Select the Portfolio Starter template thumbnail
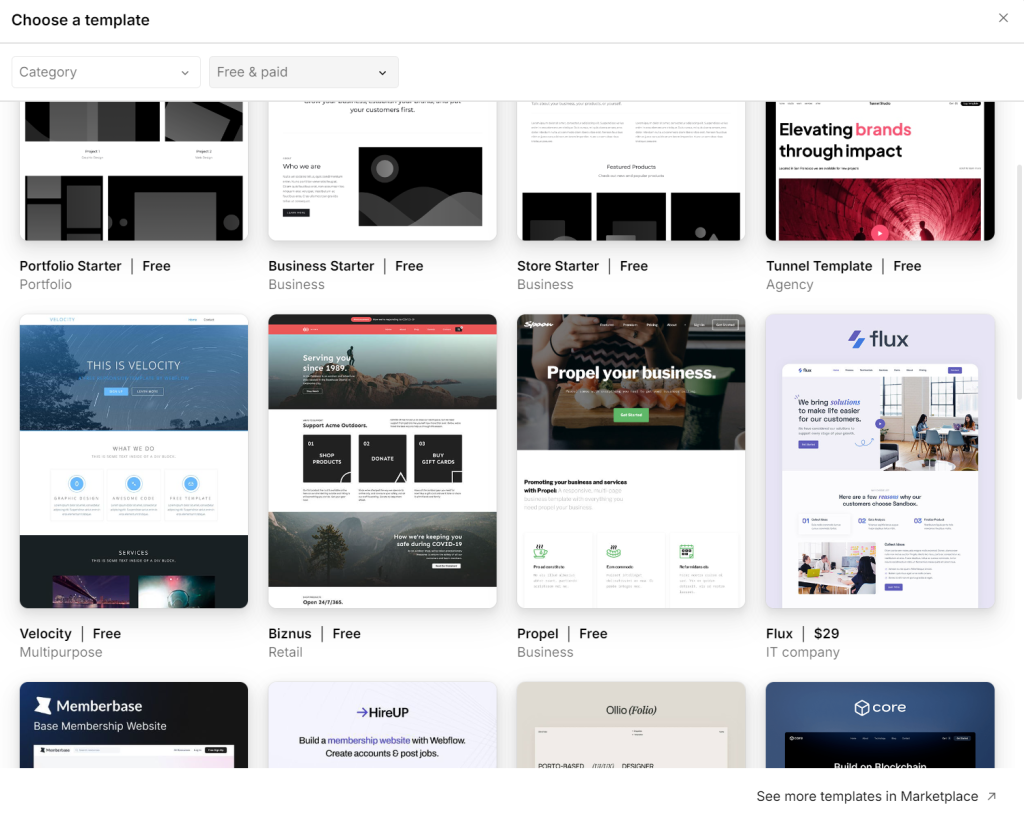 pyautogui.click(x=134, y=170)
